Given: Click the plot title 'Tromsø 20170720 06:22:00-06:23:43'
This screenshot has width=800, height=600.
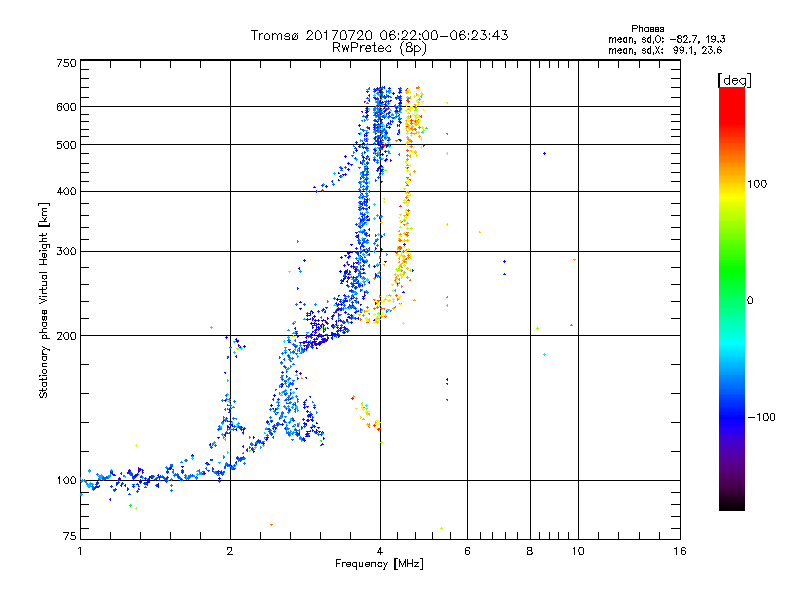Looking at the screenshot, I should (x=379, y=35).
